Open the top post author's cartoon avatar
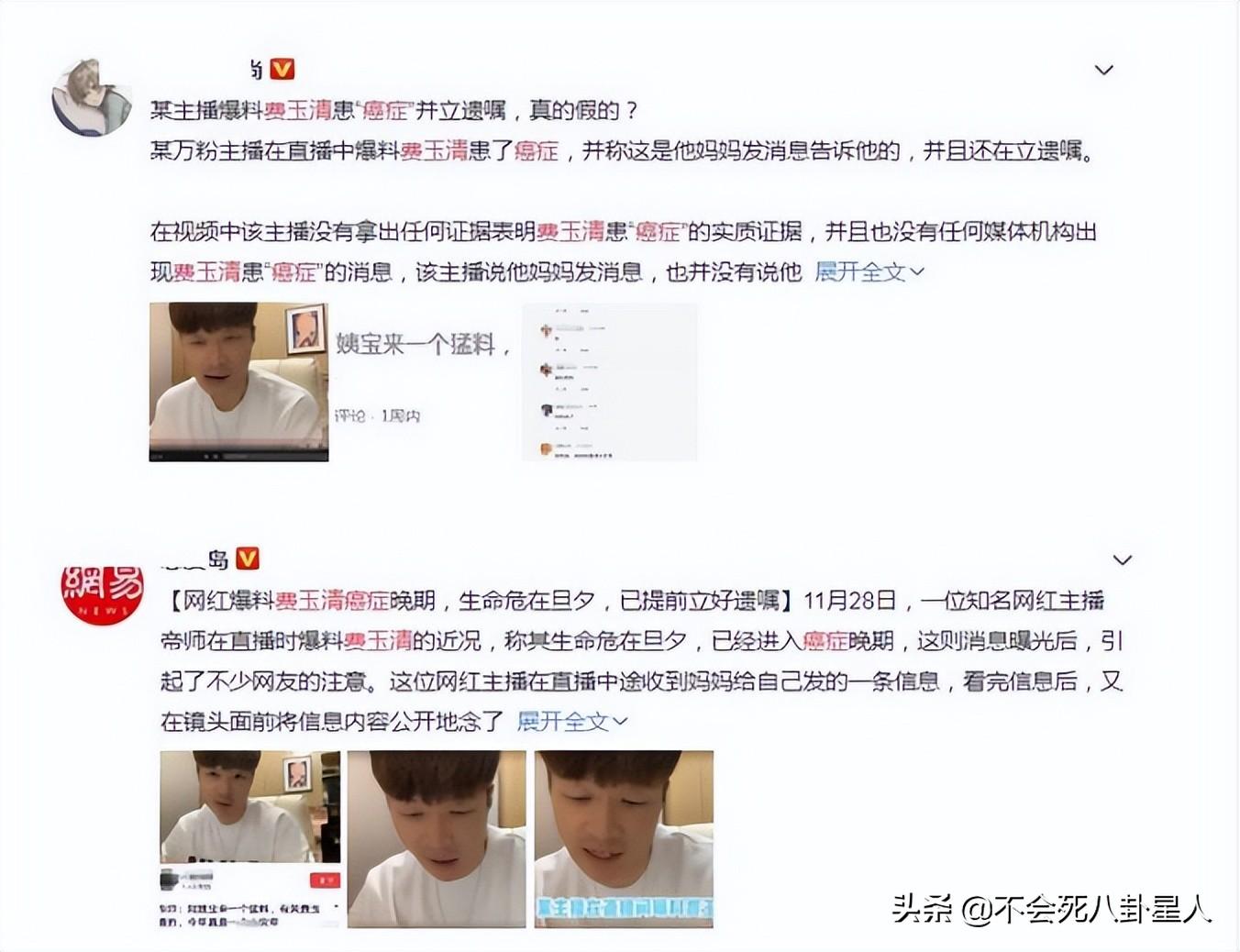The image size is (1240, 952). coord(91,97)
